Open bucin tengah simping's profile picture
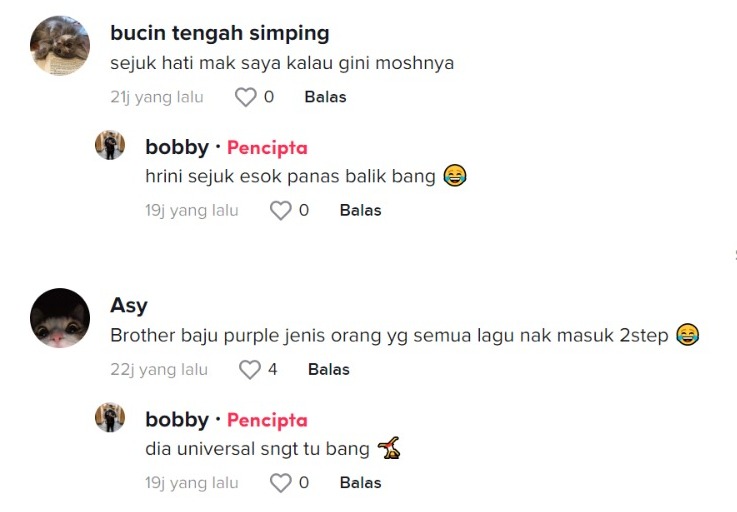 [60, 45]
